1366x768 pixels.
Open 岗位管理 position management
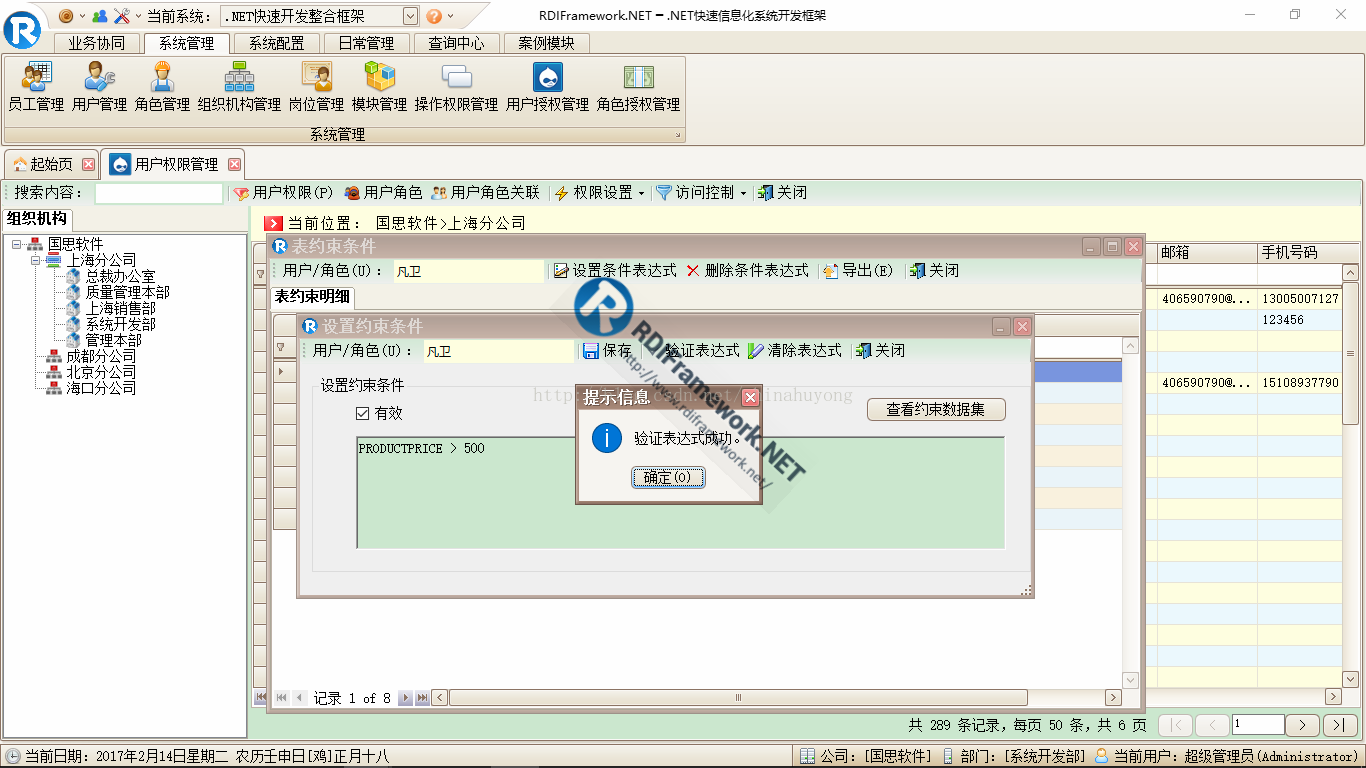pyautogui.click(x=316, y=87)
